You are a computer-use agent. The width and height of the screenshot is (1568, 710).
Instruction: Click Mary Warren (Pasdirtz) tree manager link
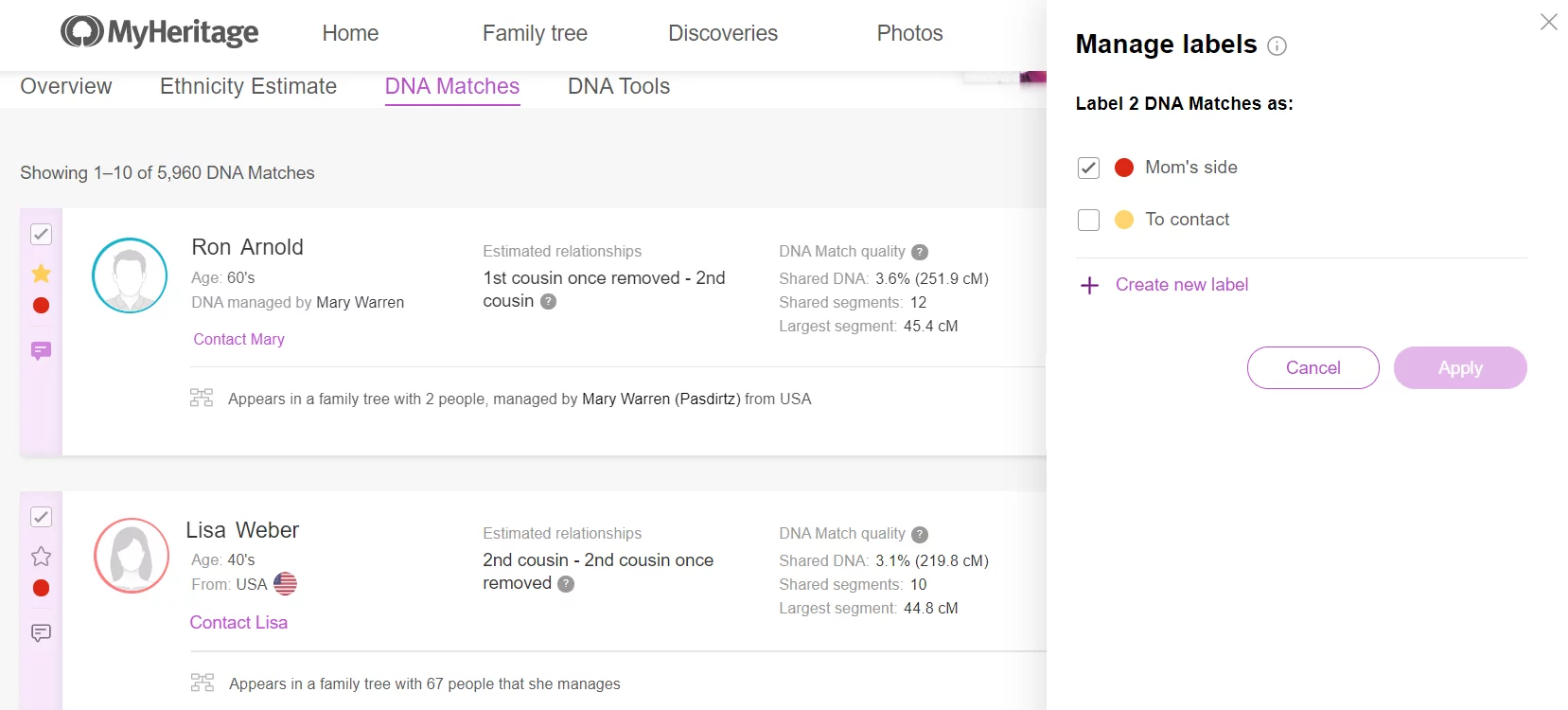tap(661, 399)
